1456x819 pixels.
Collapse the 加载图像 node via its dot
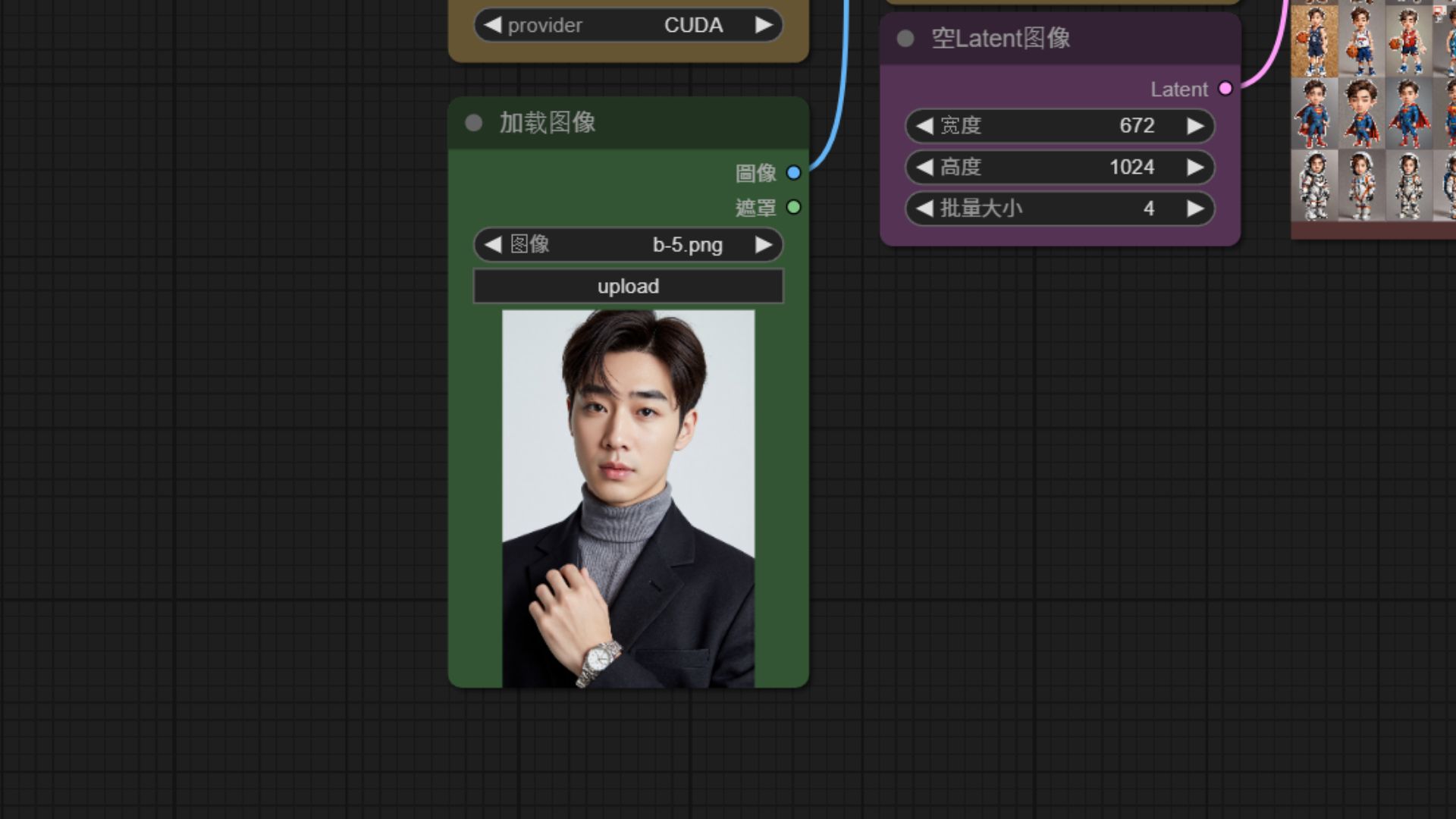click(474, 123)
